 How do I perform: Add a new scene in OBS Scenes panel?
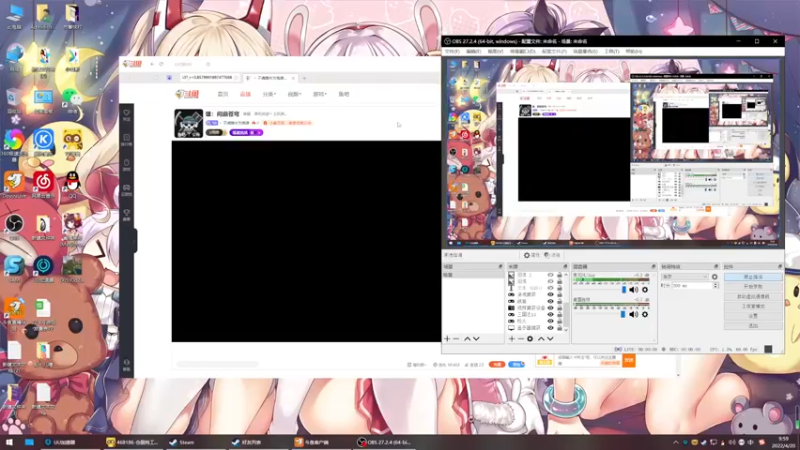click(x=447, y=339)
